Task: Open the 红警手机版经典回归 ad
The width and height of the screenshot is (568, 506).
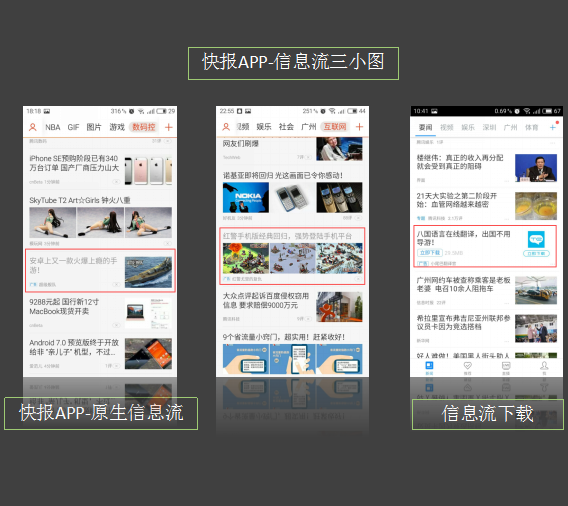Action: (292, 256)
